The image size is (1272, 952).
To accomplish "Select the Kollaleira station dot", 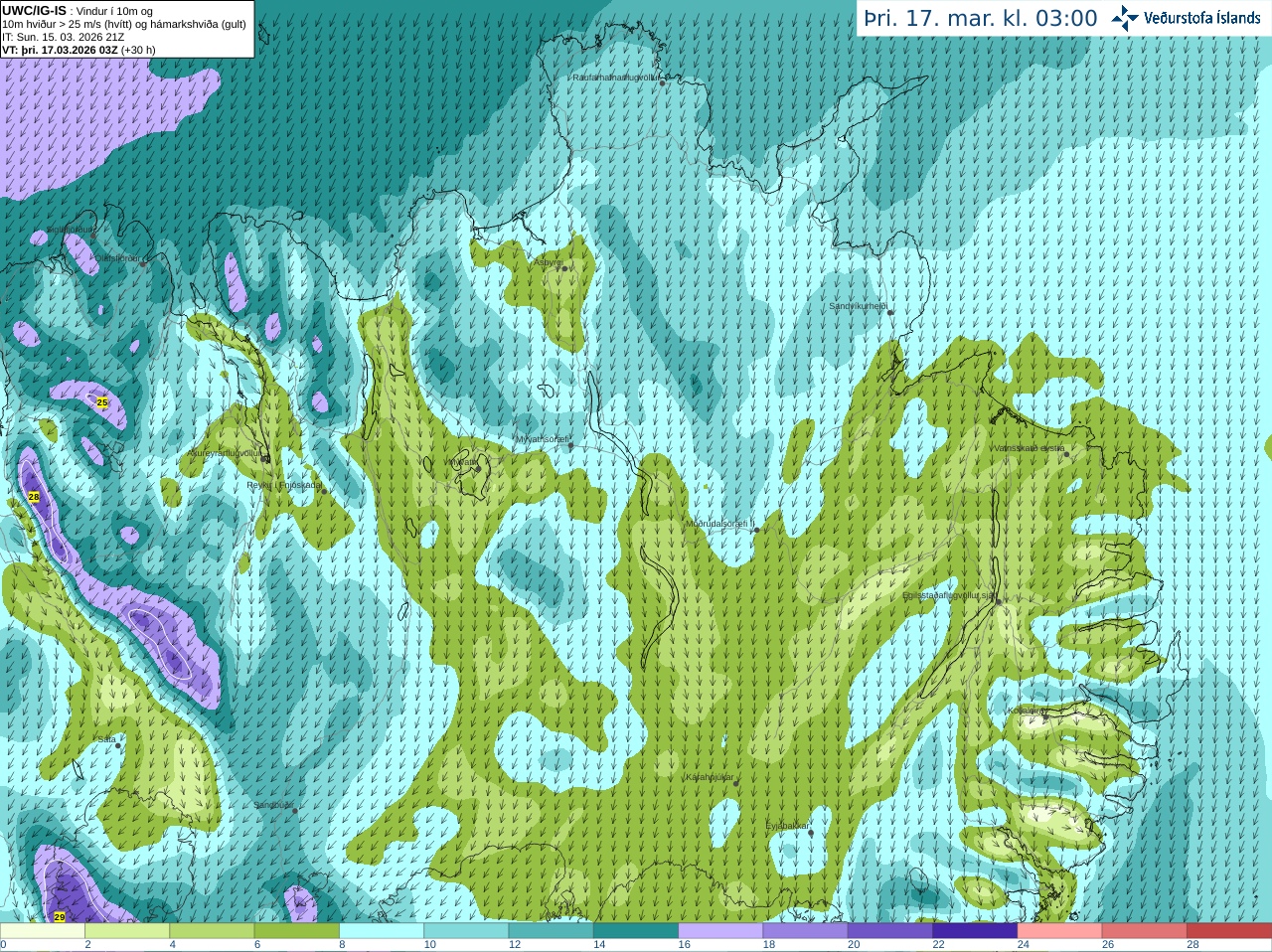I will coord(1044,716).
